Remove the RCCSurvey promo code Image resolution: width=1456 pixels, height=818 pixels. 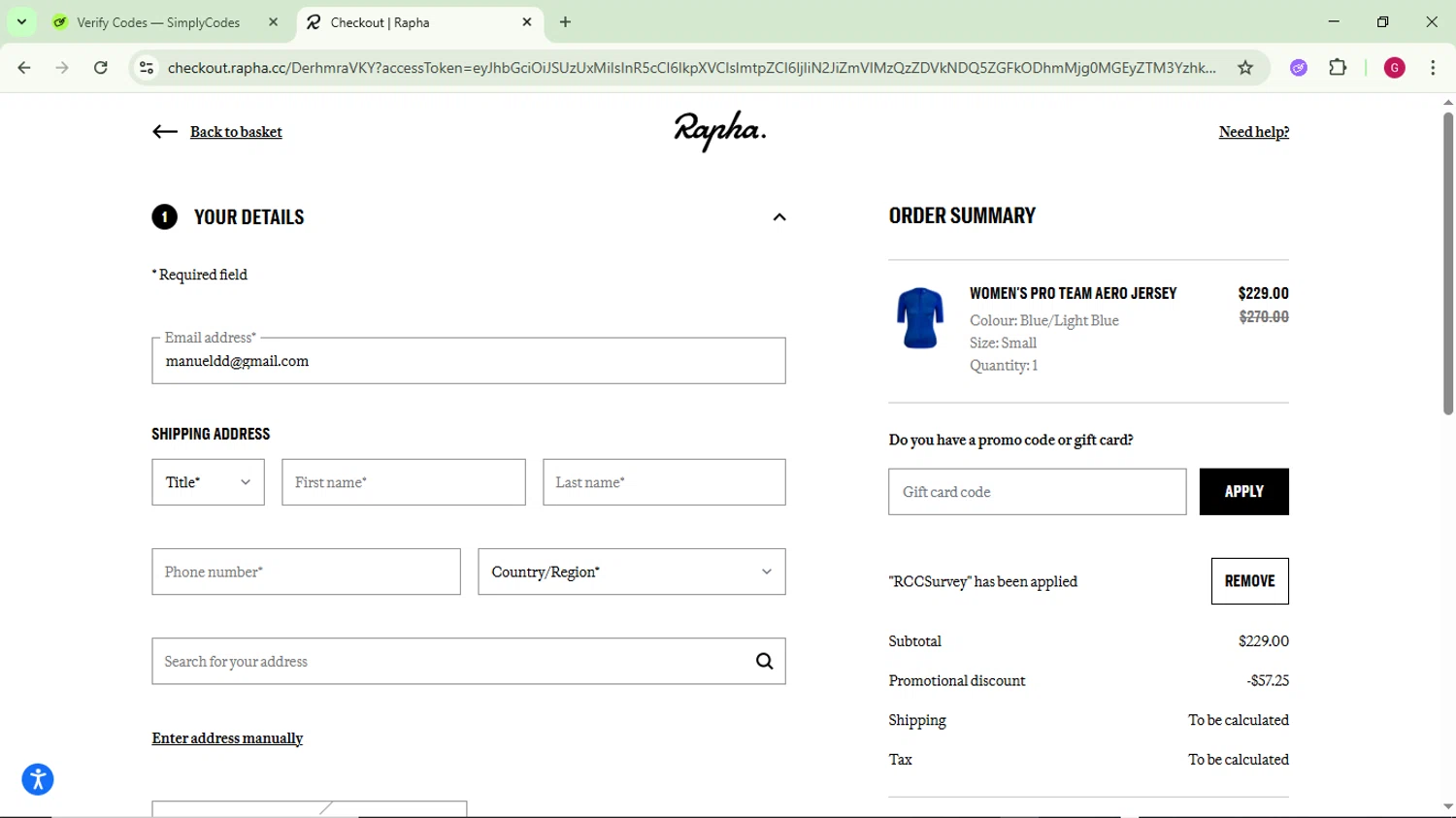tap(1250, 581)
